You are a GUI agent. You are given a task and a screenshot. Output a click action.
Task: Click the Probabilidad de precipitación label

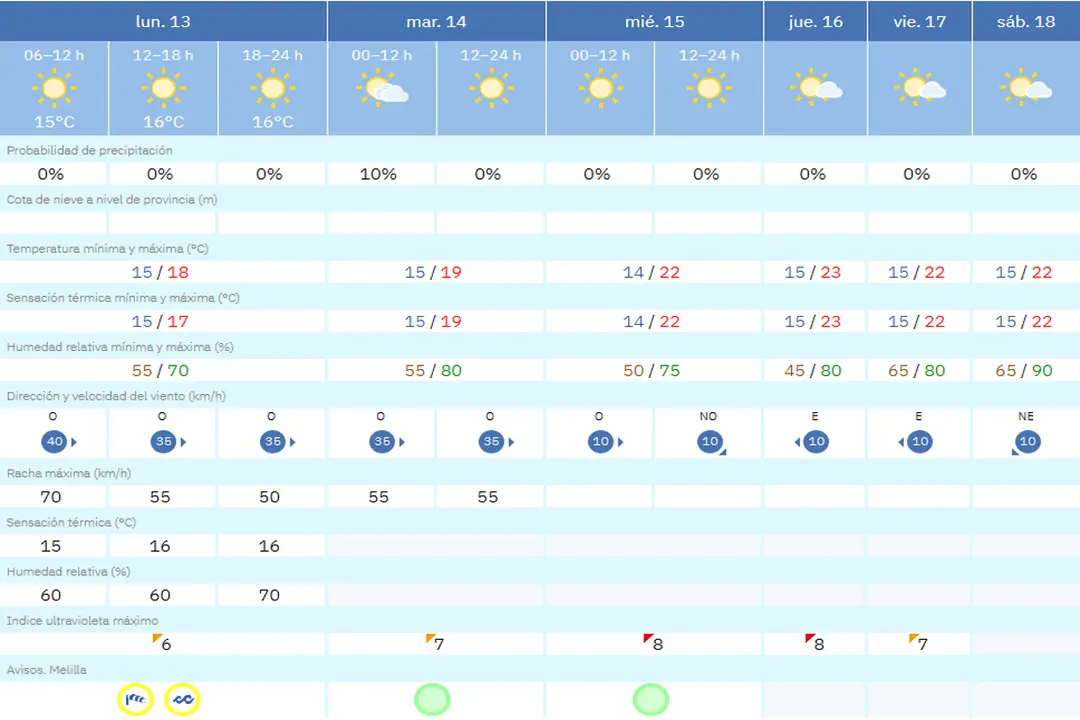click(90, 150)
